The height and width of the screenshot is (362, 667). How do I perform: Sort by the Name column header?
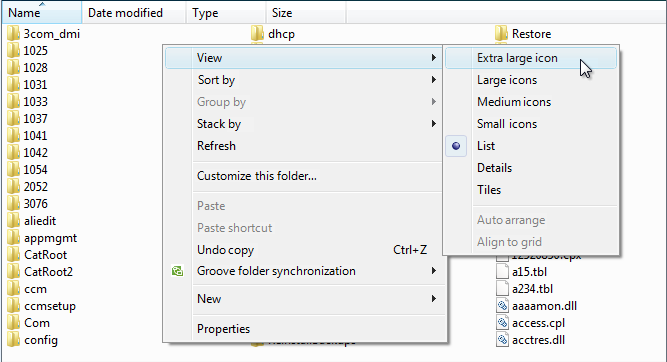tap(41, 13)
